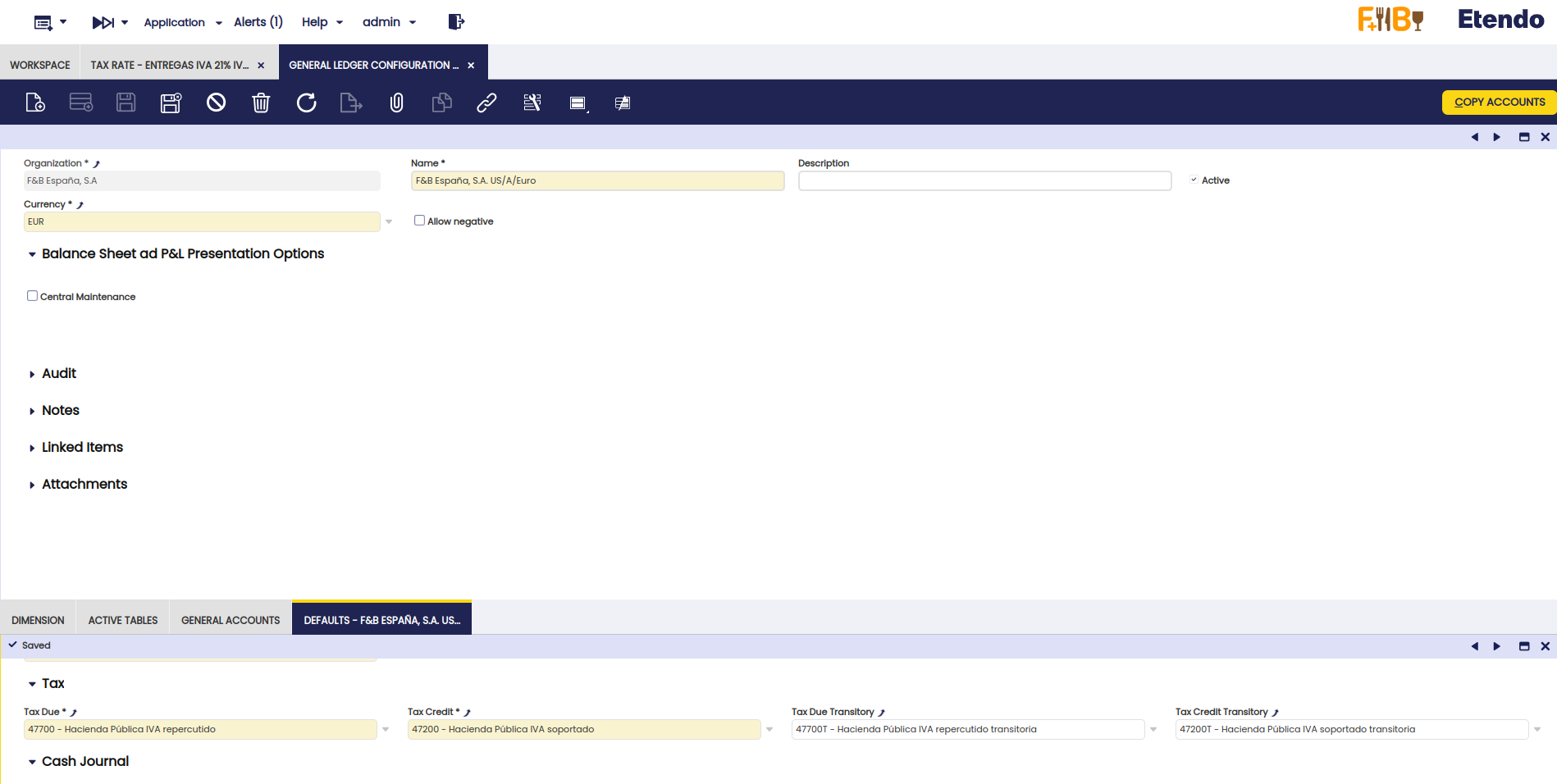This screenshot has width=1557, height=784.
Task: Enable the Allow negative checkbox
Action: 419,221
